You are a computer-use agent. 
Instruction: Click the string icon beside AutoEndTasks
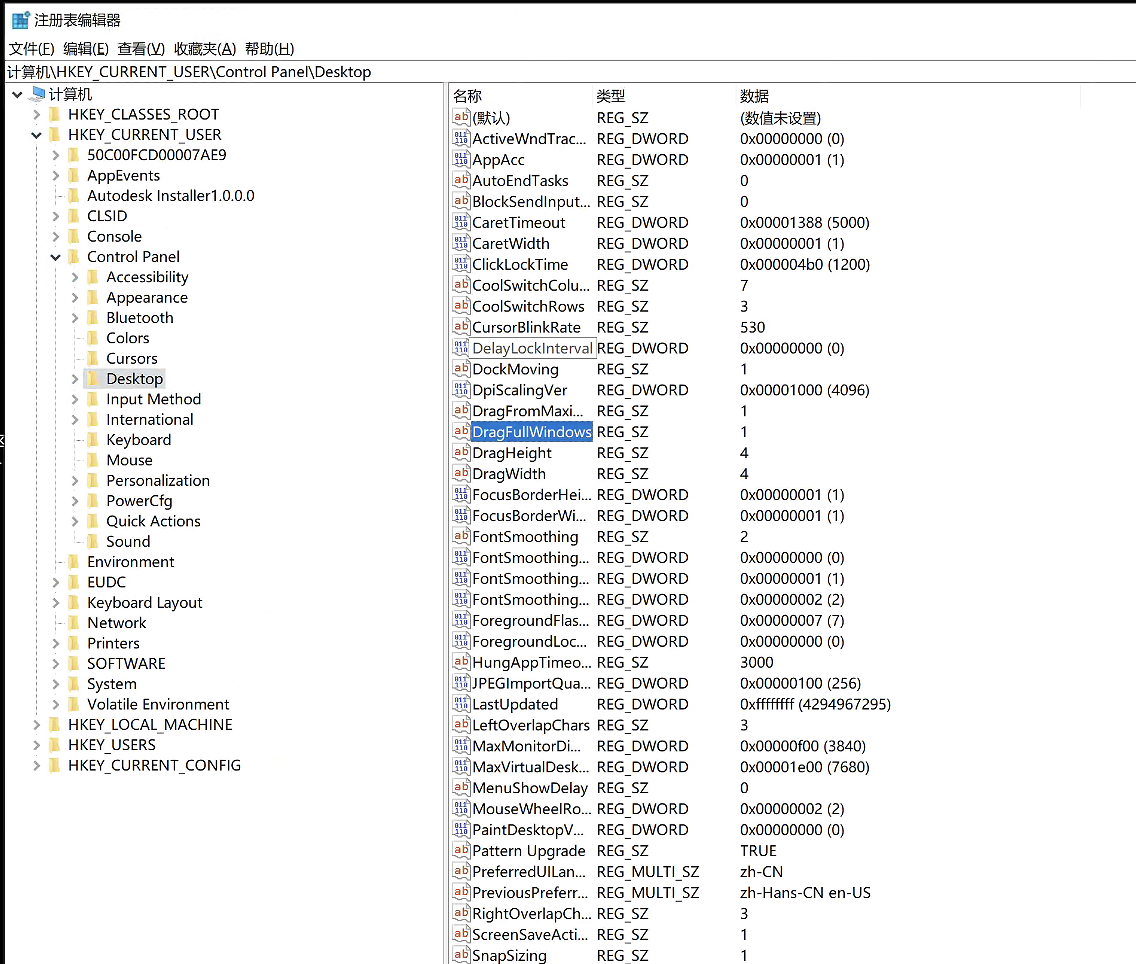[461, 181]
